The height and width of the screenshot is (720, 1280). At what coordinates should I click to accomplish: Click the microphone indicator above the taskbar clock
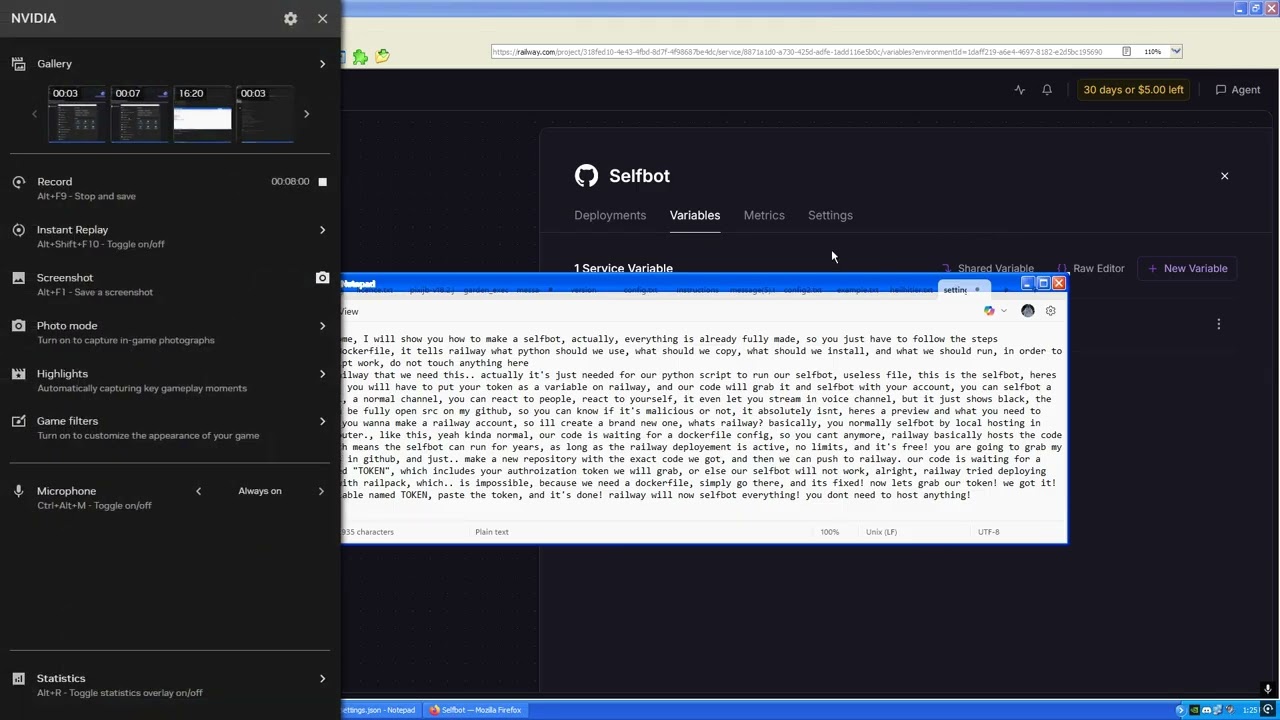[x=1267, y=689]
